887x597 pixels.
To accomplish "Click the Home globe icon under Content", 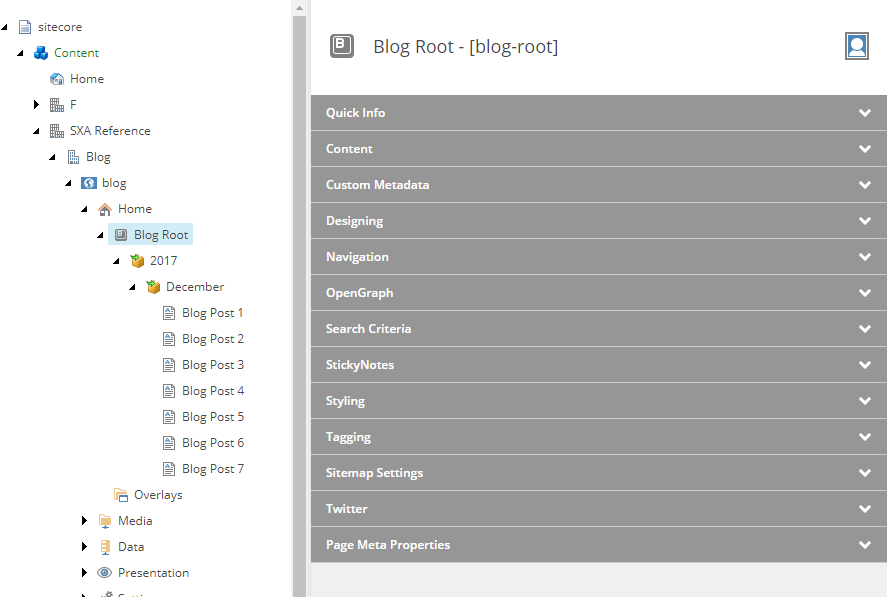I will click(57, 79).
